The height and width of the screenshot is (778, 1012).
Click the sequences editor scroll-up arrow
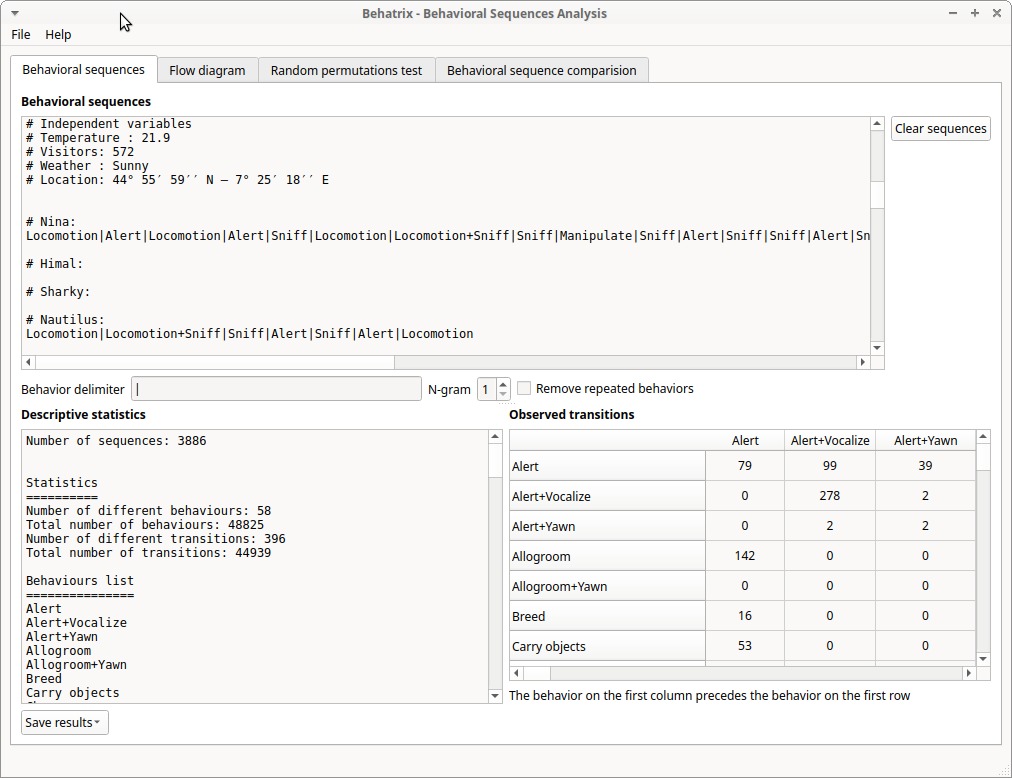coord(876,123)
